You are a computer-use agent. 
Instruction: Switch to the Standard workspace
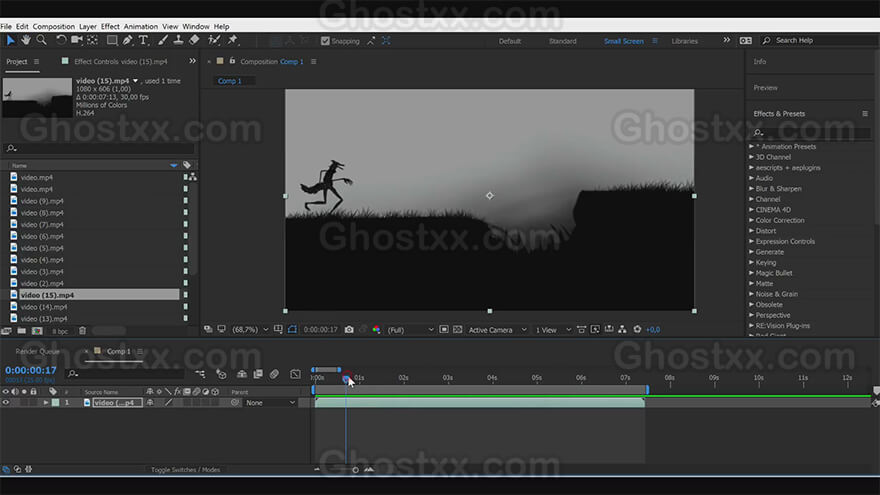pos(562,41)
